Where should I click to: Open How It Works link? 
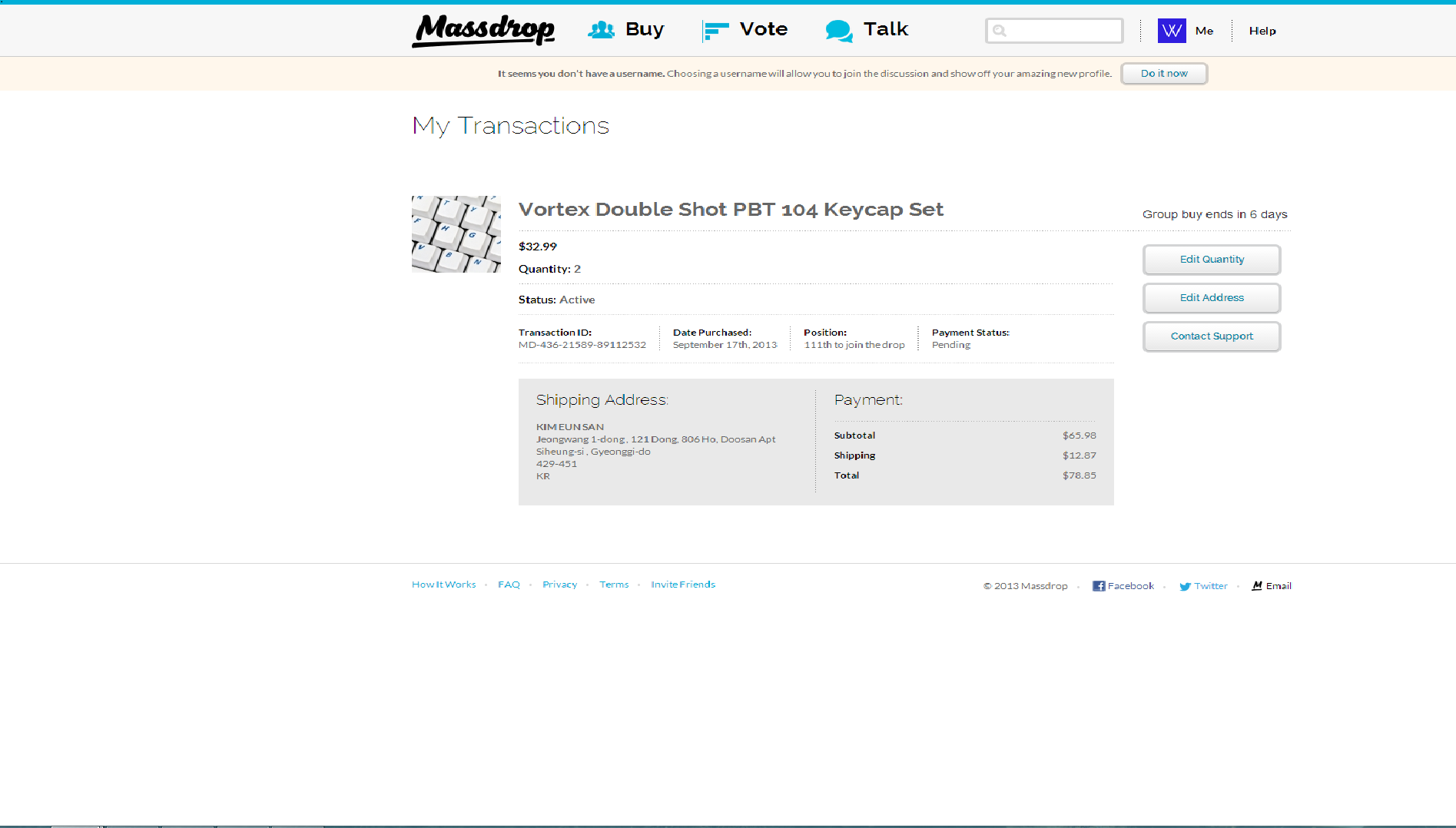point(444,585)
